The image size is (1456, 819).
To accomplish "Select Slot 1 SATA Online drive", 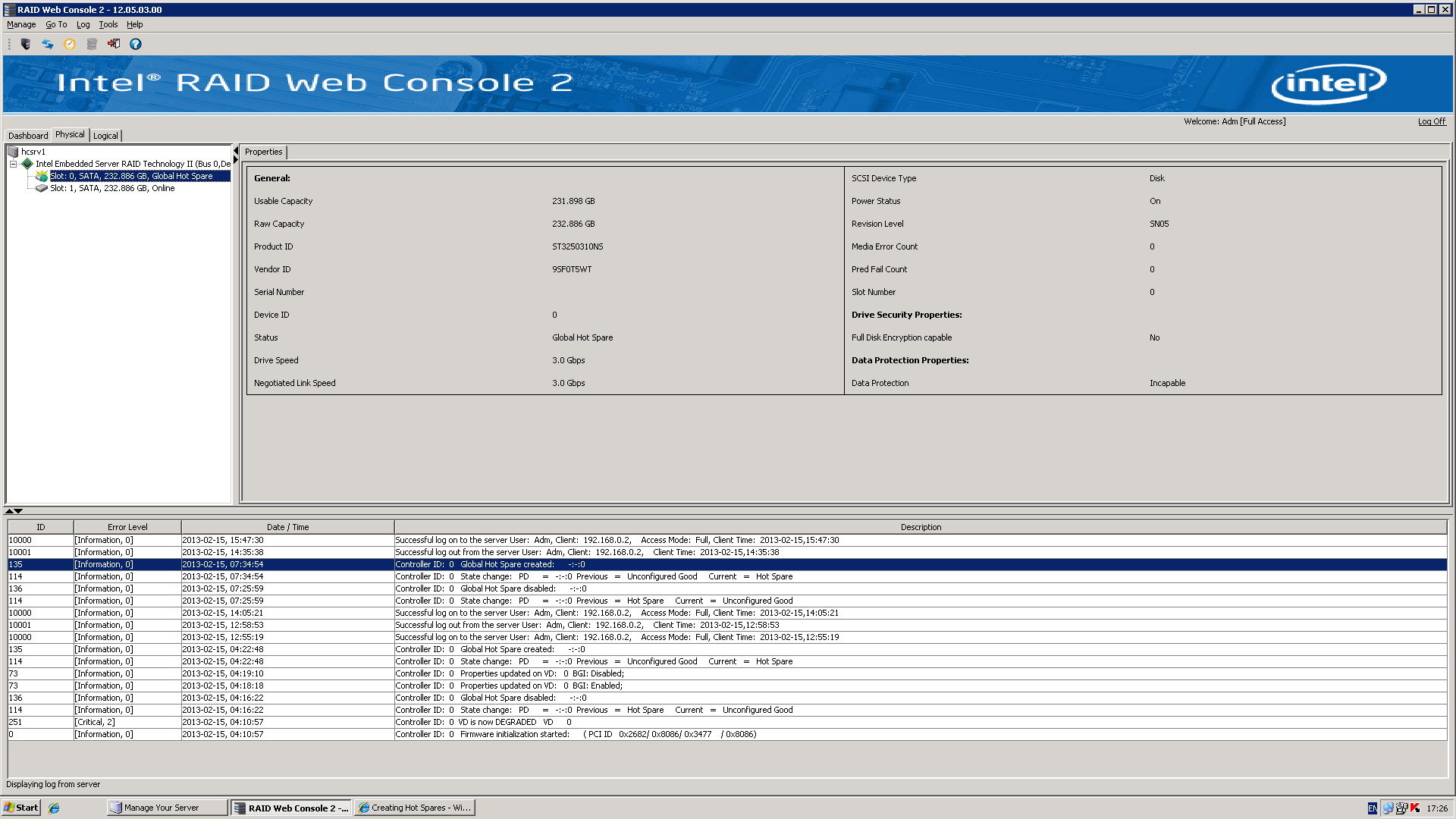I will click(112, 188).
